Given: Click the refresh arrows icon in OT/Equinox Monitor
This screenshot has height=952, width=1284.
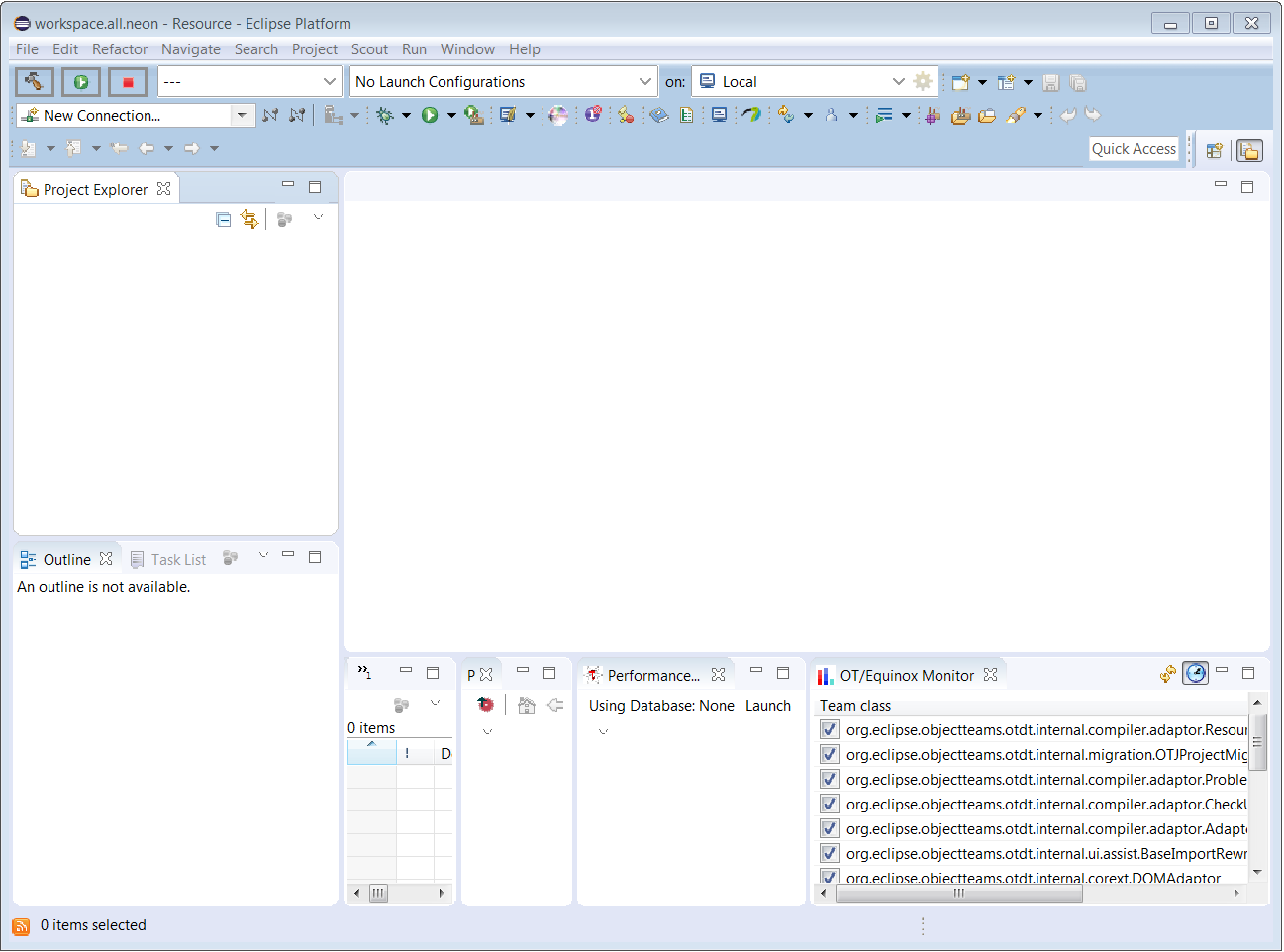Looking at the screenshot, I should pos(1168,674).
